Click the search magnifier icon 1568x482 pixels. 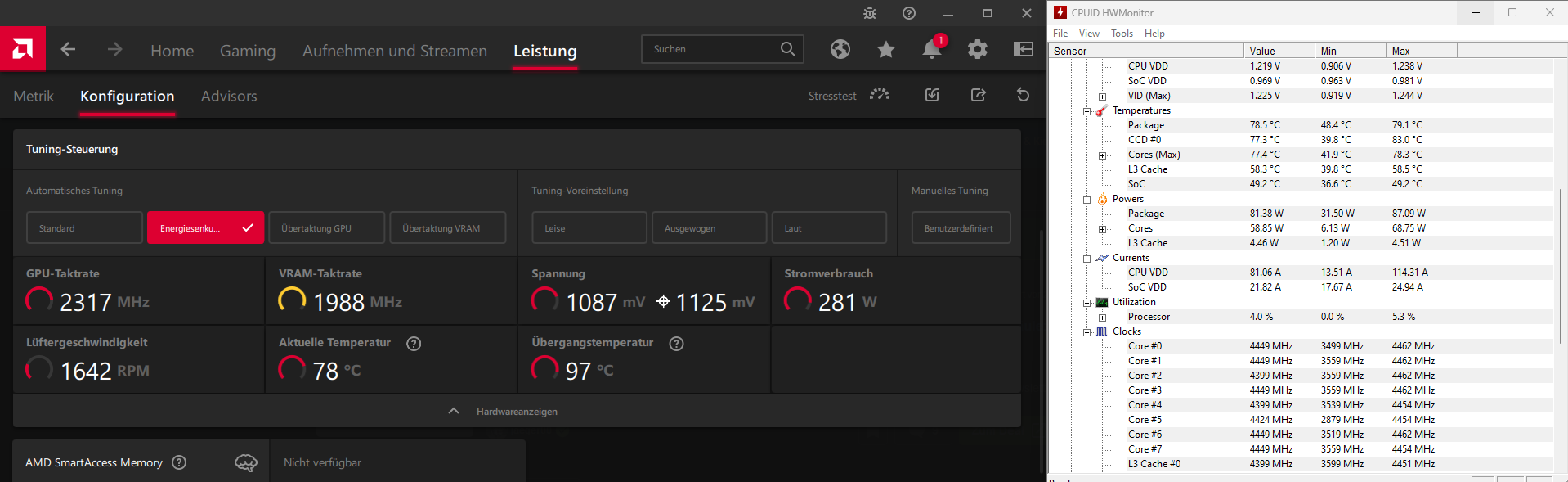[787, 49]
